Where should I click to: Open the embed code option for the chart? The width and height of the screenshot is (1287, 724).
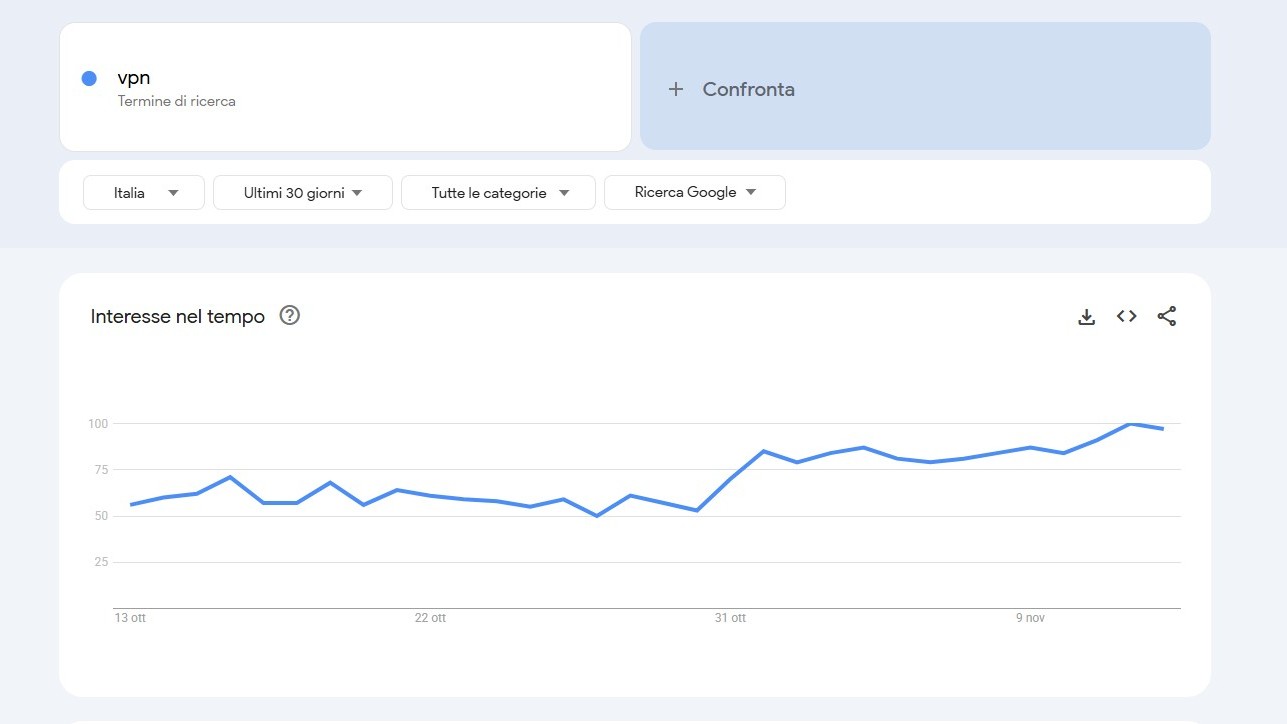[1126, 316]
